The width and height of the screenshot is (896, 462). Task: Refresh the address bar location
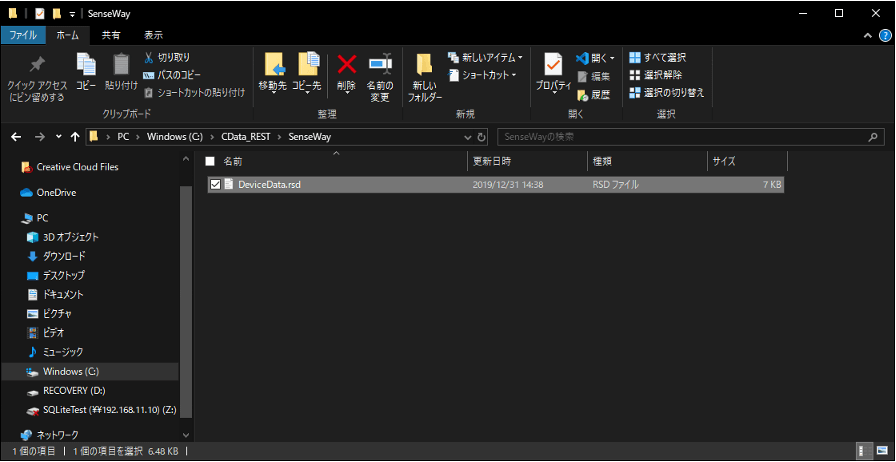(481, 137)
